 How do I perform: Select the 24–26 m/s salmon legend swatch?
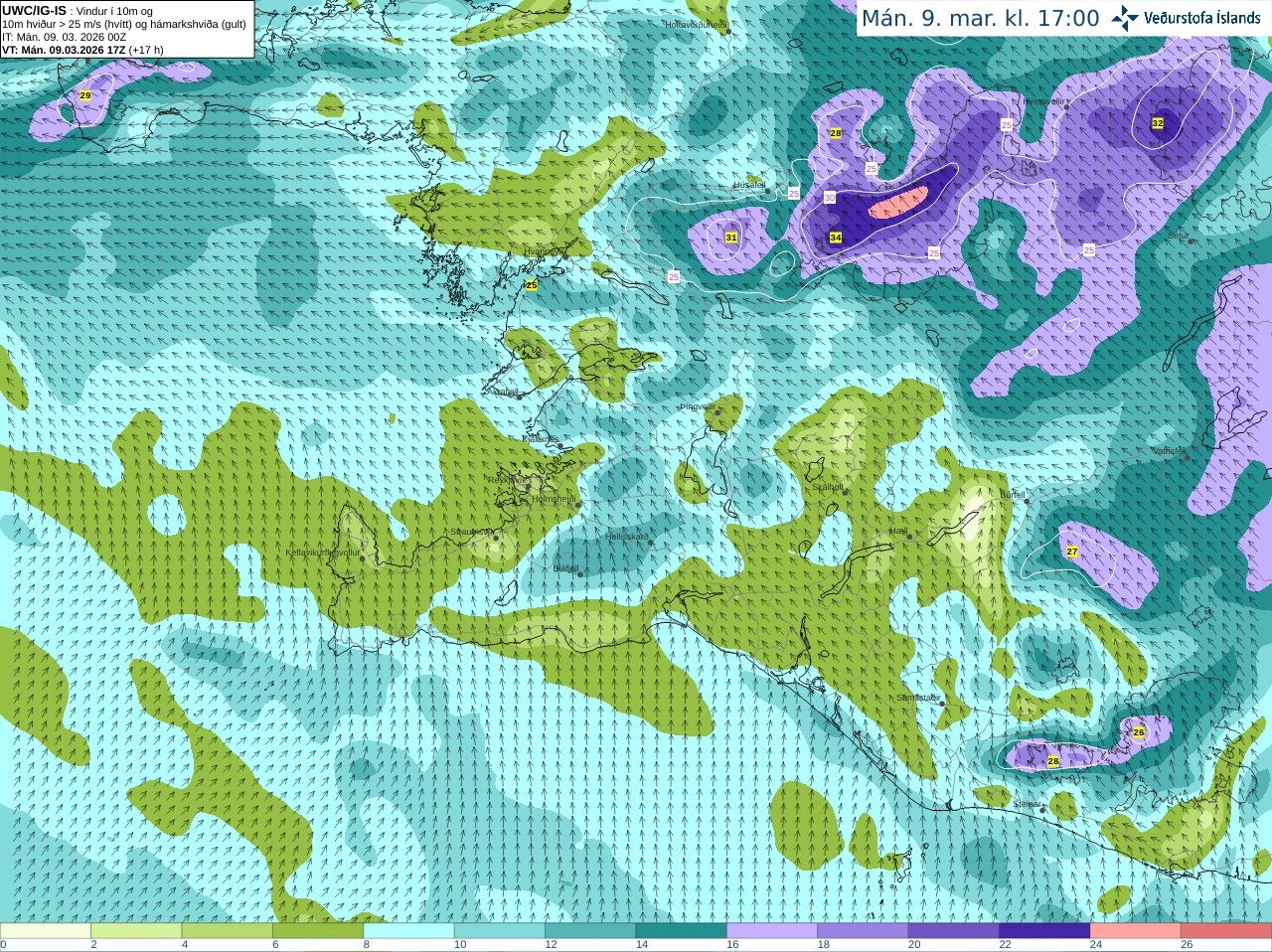pos(1136,931)
